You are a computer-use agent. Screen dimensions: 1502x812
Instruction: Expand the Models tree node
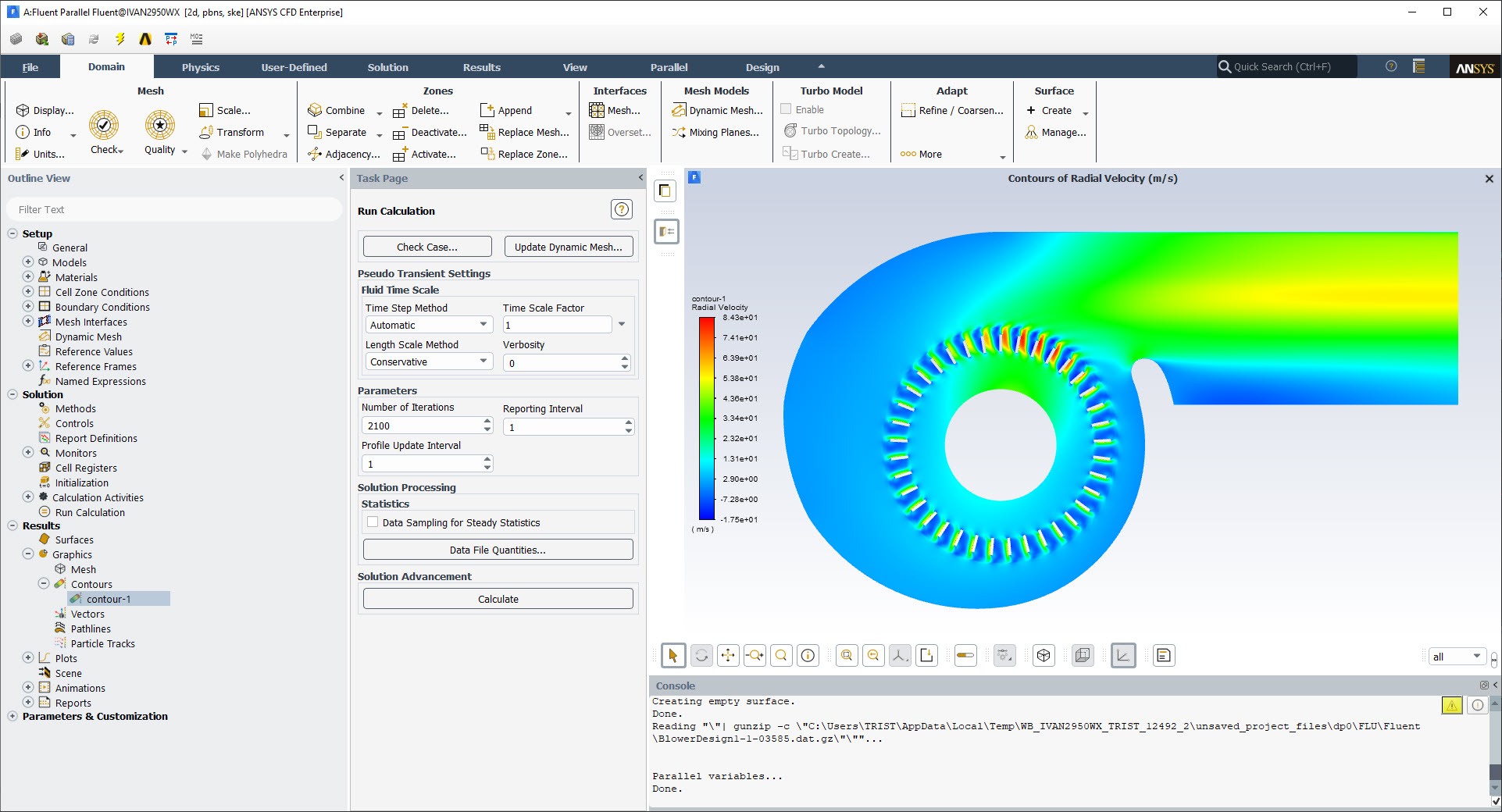click(28, 262)
